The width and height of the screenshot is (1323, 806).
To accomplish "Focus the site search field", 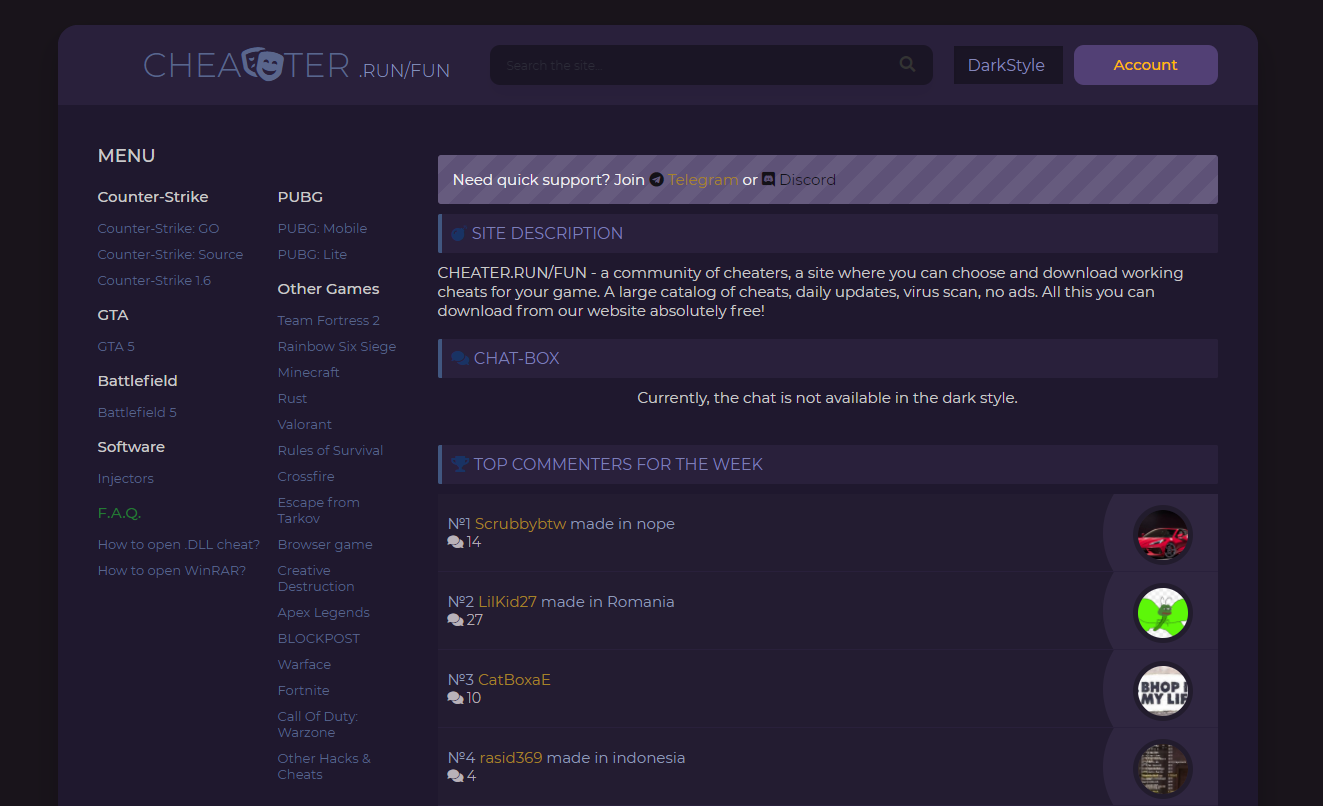I will [x=711, y=65].
